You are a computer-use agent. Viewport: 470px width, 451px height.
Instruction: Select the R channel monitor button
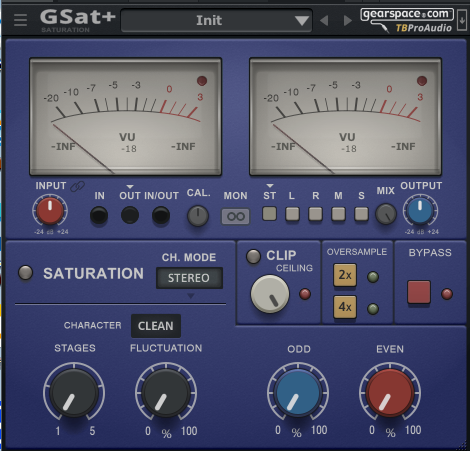point(315,214)
